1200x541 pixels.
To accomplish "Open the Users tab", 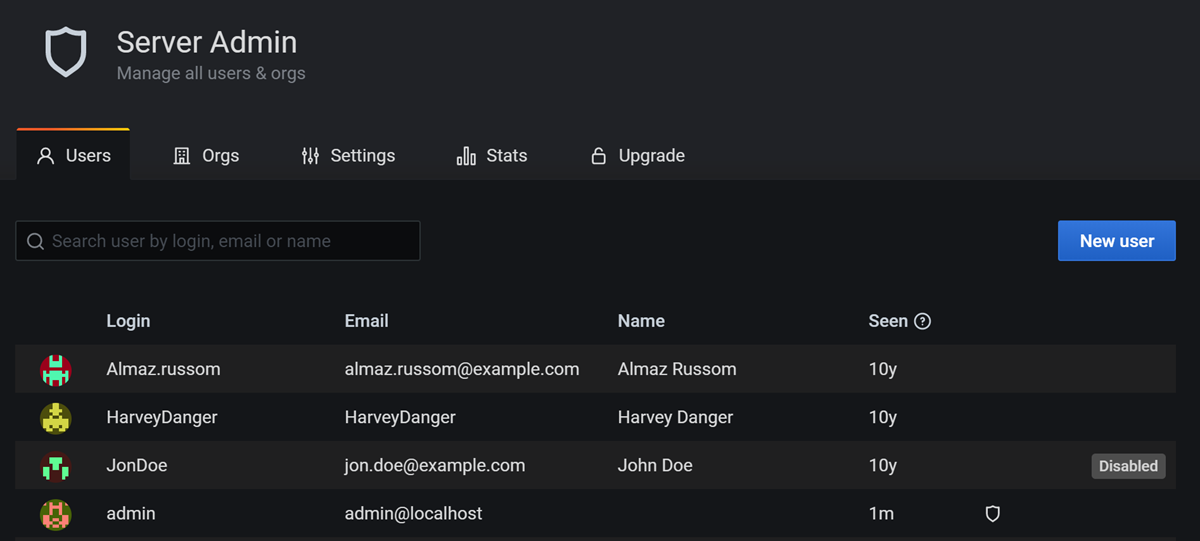I will (x=74, y=156).
